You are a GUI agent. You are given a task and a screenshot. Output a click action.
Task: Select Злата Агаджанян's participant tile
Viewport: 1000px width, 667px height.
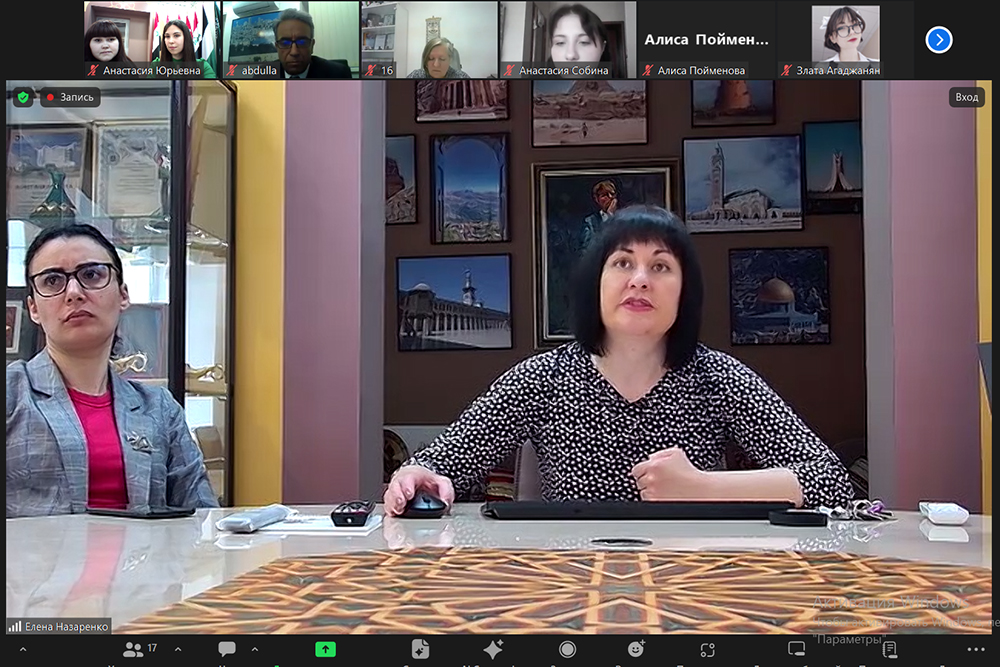846,40
